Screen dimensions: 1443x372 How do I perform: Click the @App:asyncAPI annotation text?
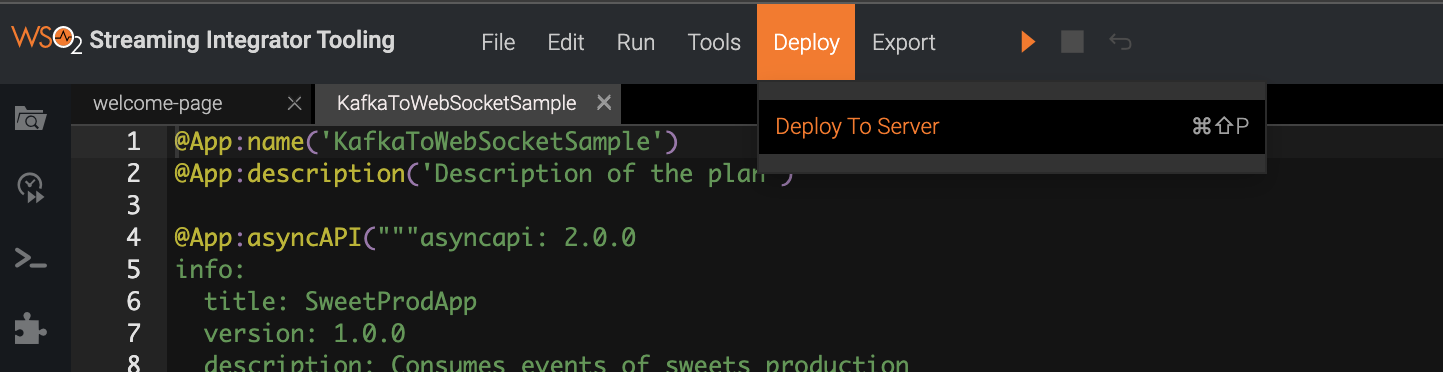(x=268, y=237)
